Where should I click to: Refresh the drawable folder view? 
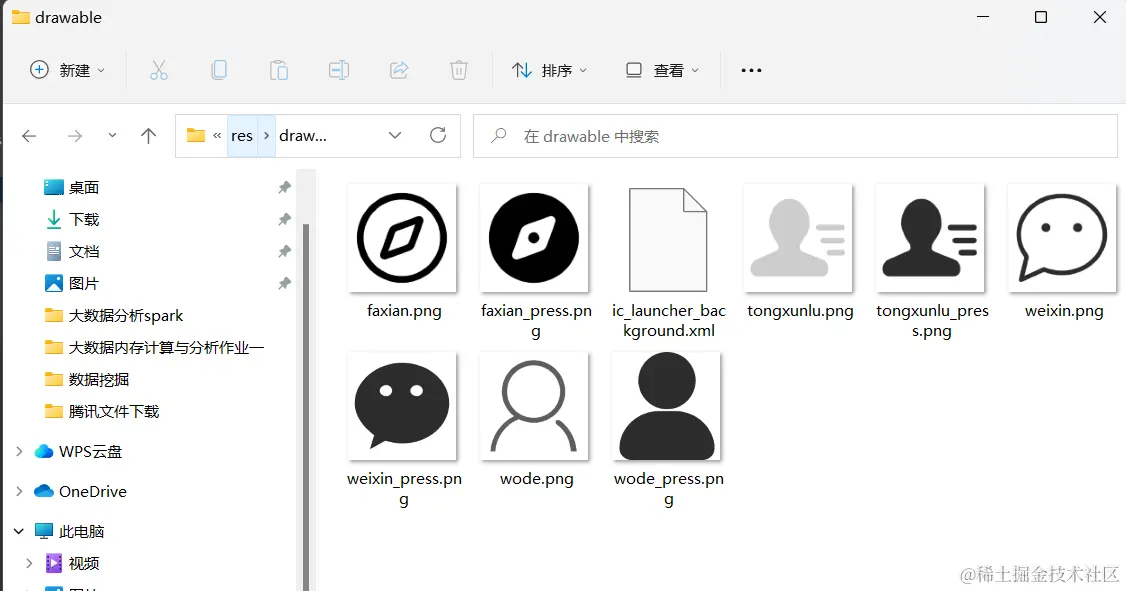(x=438, y=135)
